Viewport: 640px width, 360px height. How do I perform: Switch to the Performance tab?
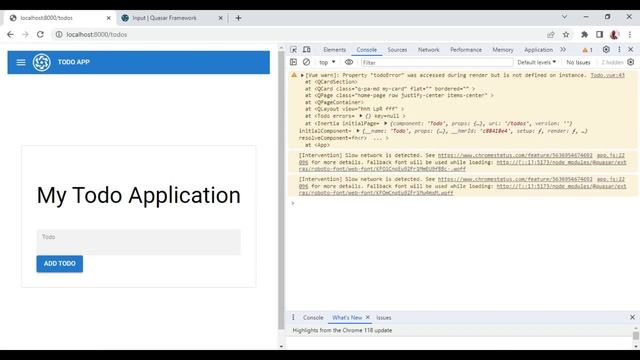pyautogui.click(x=466, y=50)
